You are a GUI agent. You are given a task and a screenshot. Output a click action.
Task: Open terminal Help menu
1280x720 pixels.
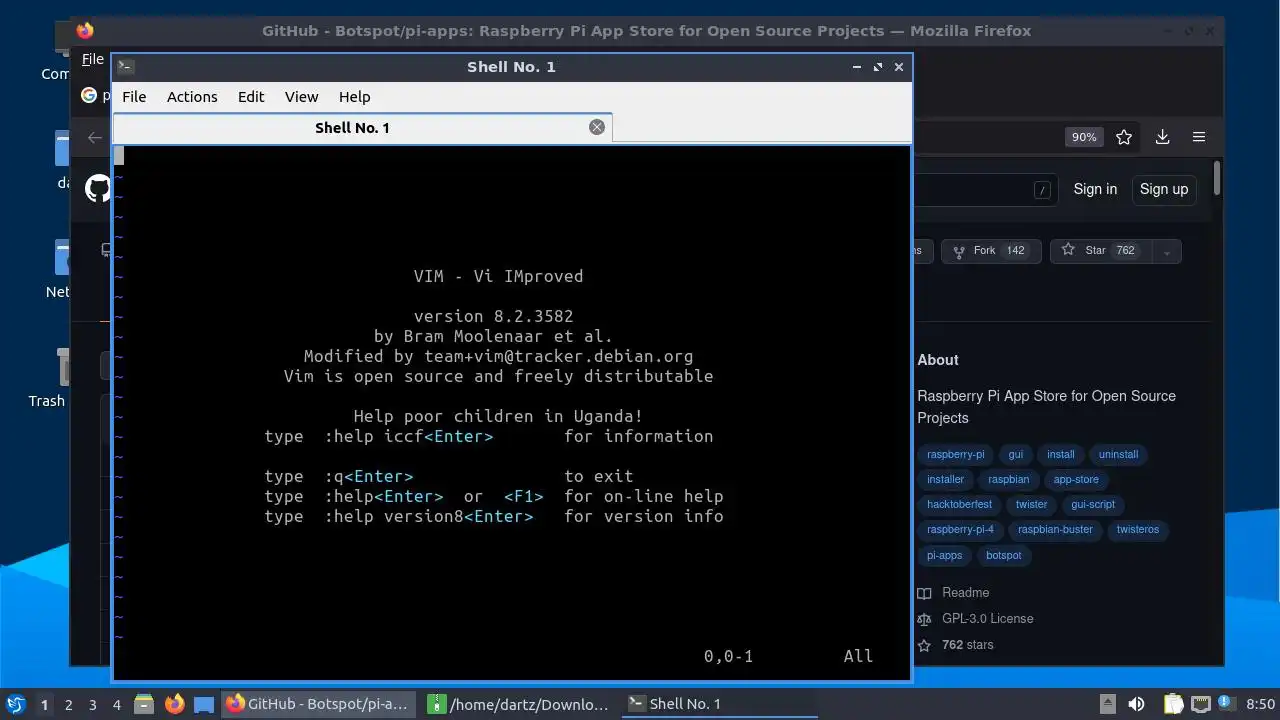click(355, 97)
